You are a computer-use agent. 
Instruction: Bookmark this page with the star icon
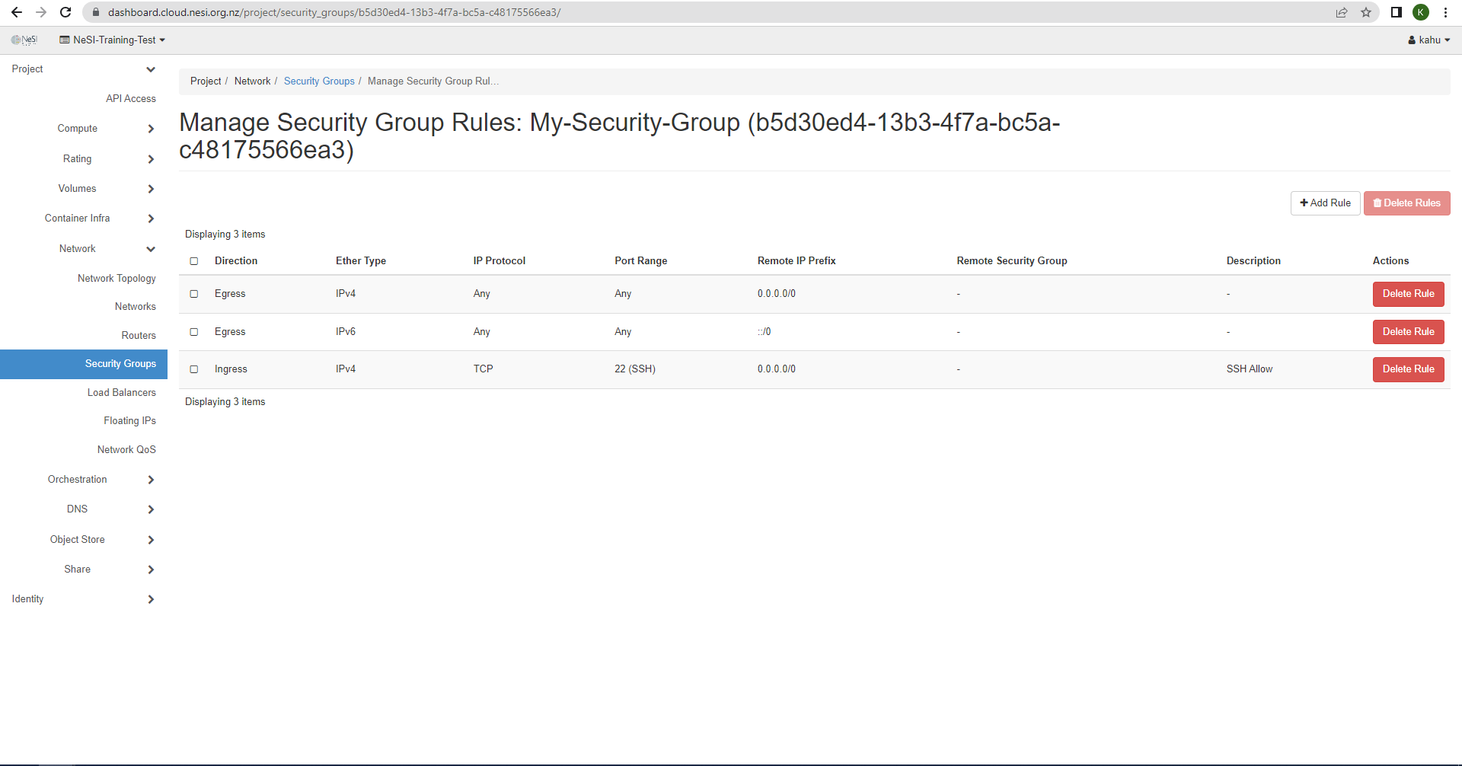[x=1366, y=13]
